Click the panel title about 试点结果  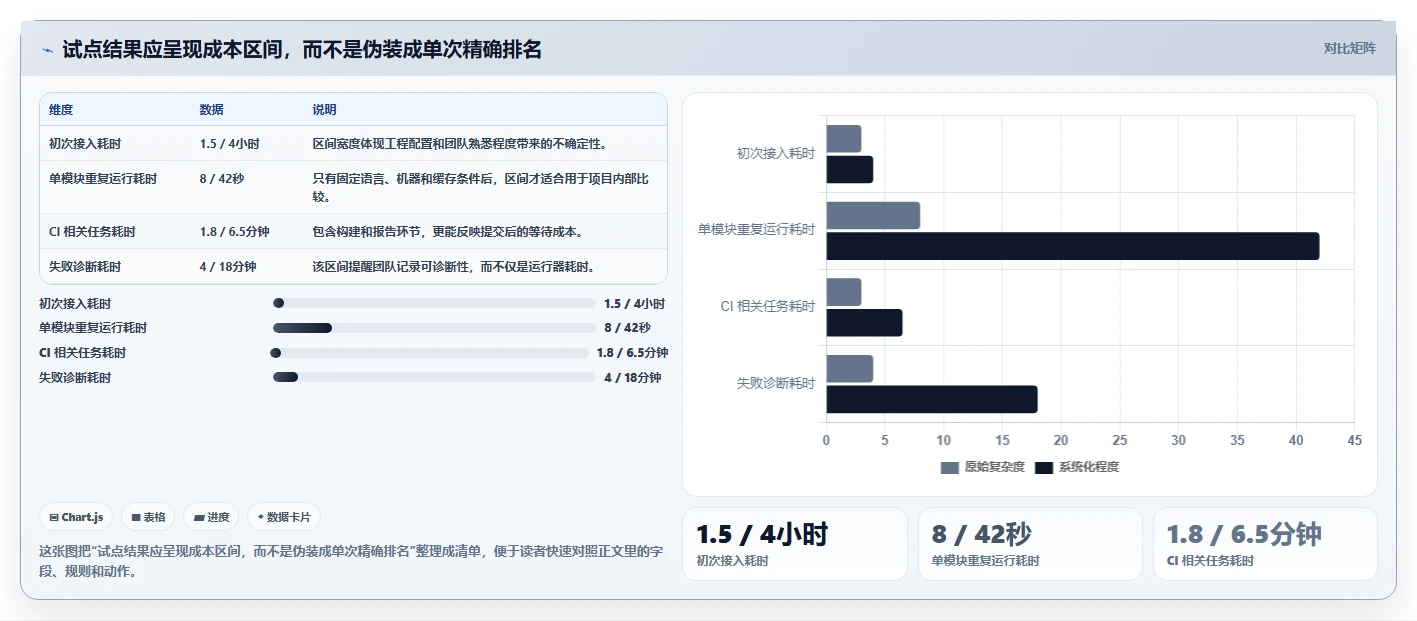click(x=302, y=49)
